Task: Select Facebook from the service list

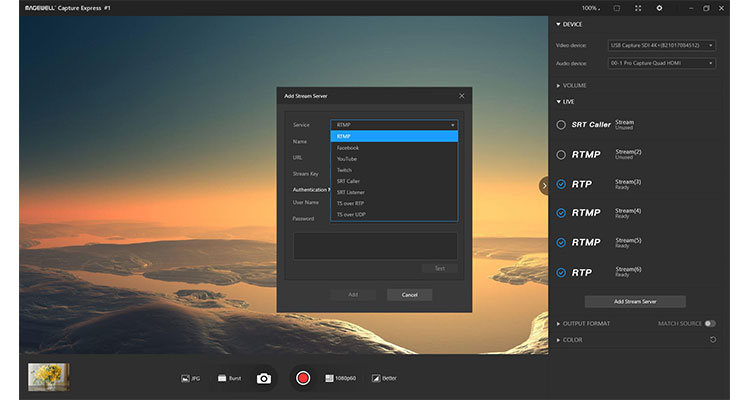Action: pos(394,148)
